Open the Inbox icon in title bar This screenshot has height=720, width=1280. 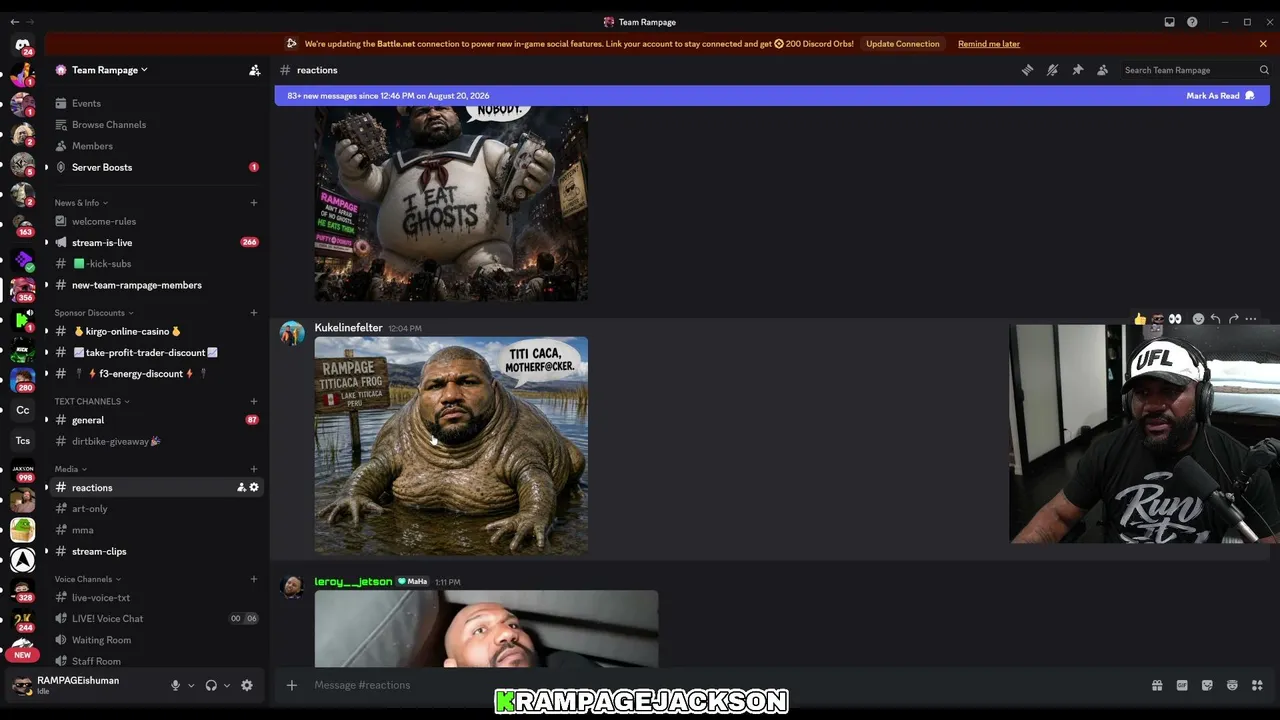coord(1169,22)
